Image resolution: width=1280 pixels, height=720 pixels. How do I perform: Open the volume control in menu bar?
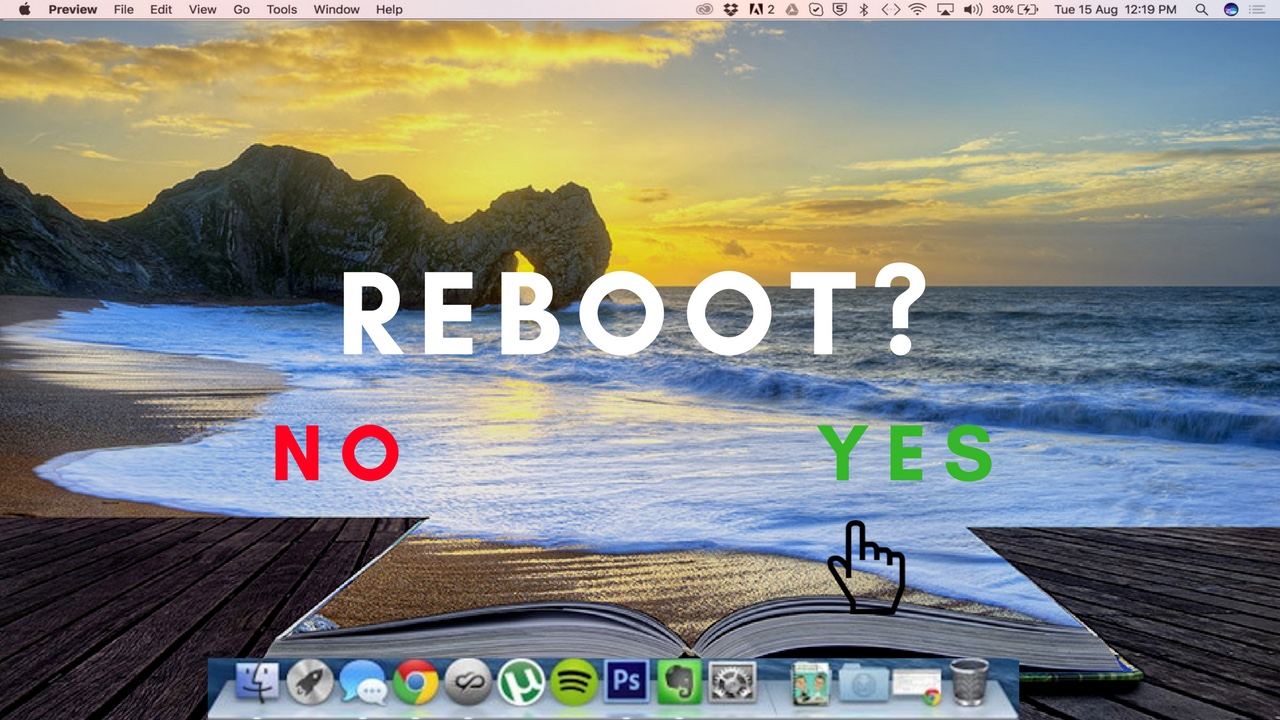[973, 9]
